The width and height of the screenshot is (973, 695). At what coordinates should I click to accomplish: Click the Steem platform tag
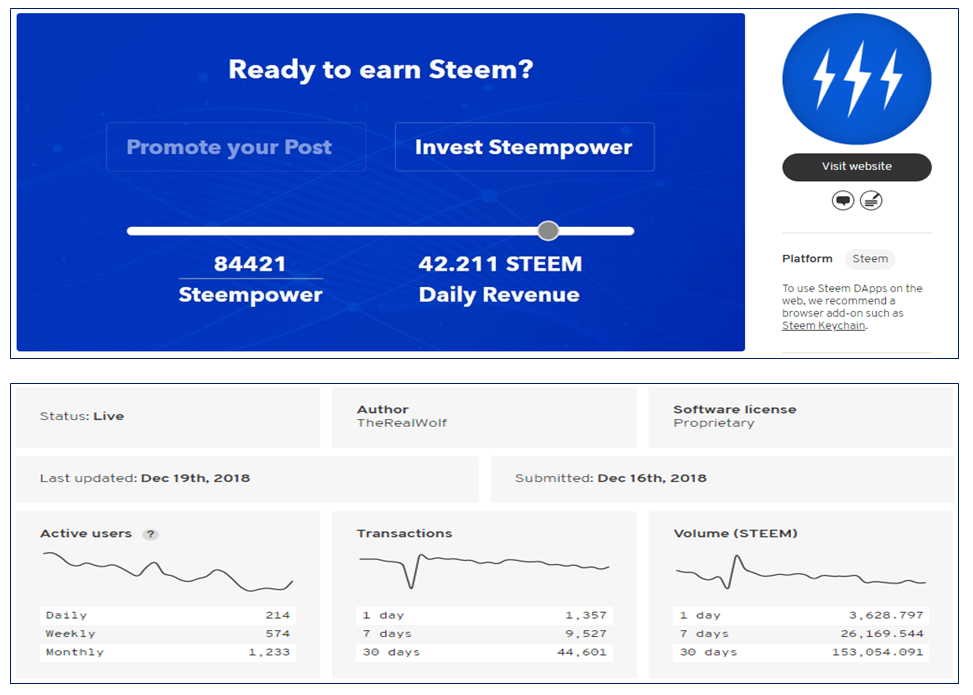(869, 259)
